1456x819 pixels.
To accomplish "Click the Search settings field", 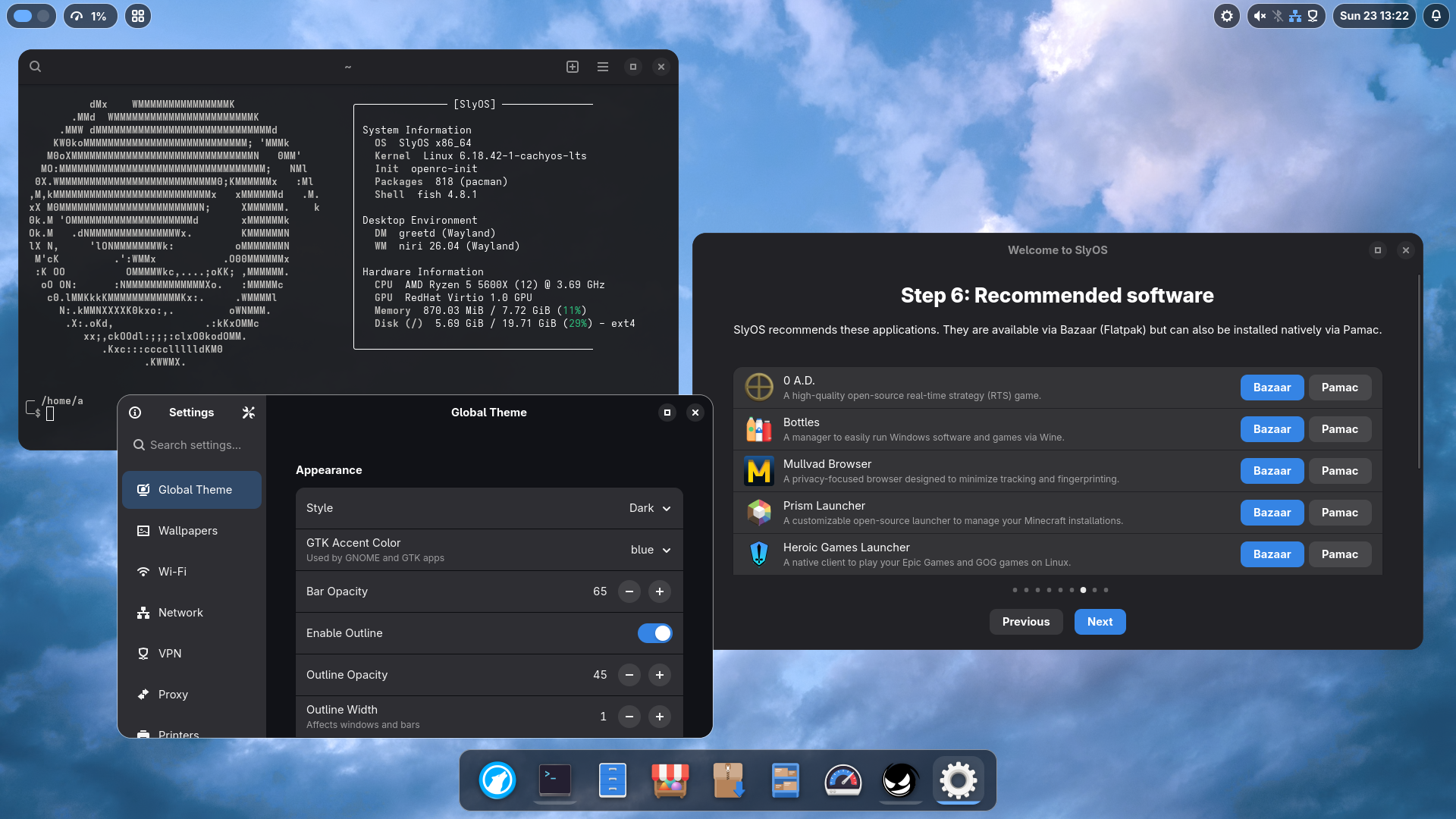I will 192,445.
